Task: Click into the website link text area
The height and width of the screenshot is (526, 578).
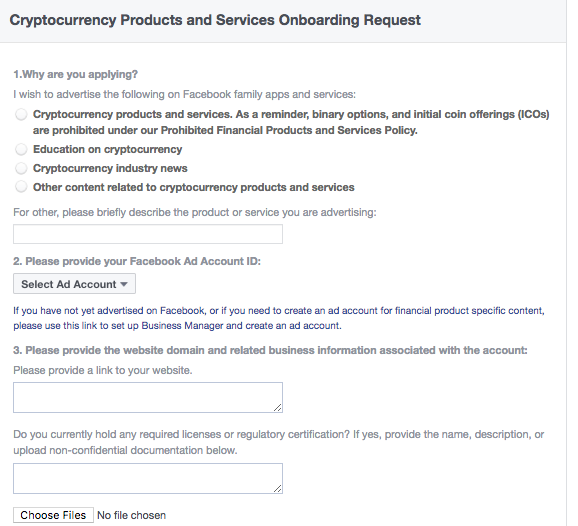Action: tap(148, 397)
